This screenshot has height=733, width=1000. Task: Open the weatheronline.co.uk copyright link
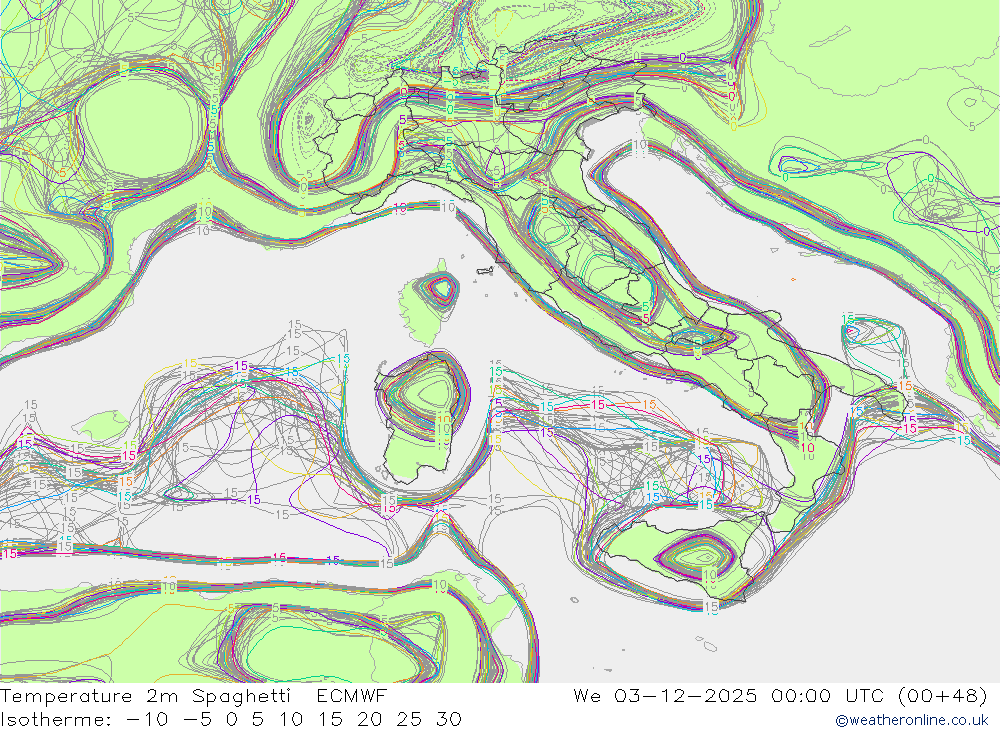912,720
